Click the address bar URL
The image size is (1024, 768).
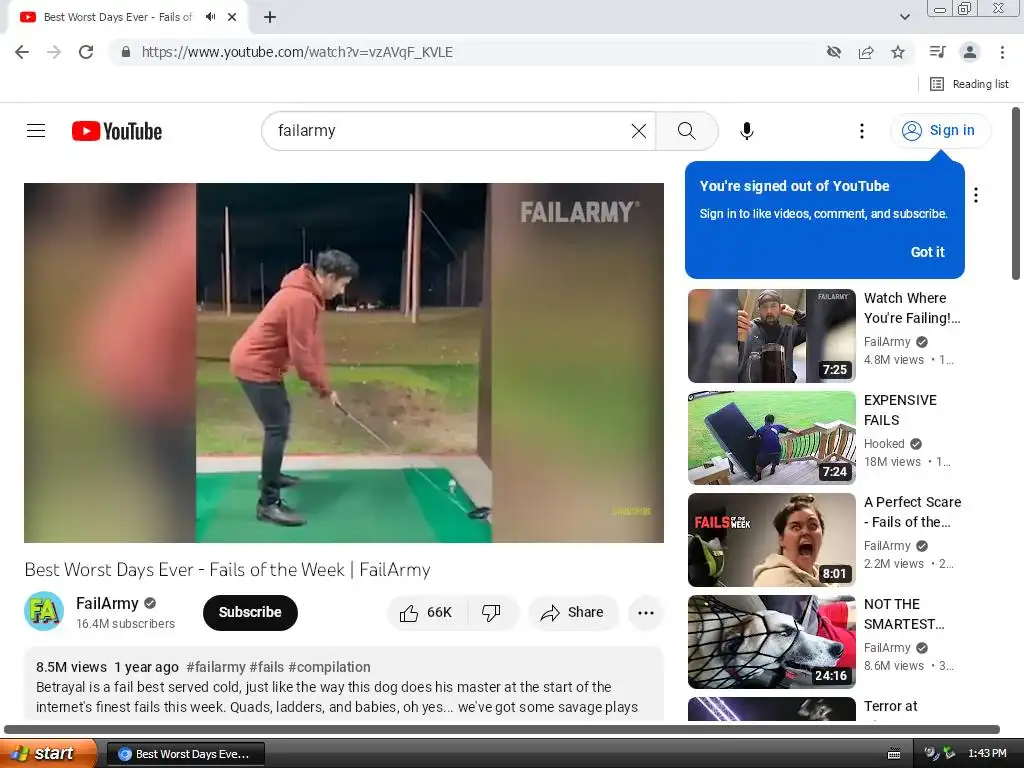[297, 52]
